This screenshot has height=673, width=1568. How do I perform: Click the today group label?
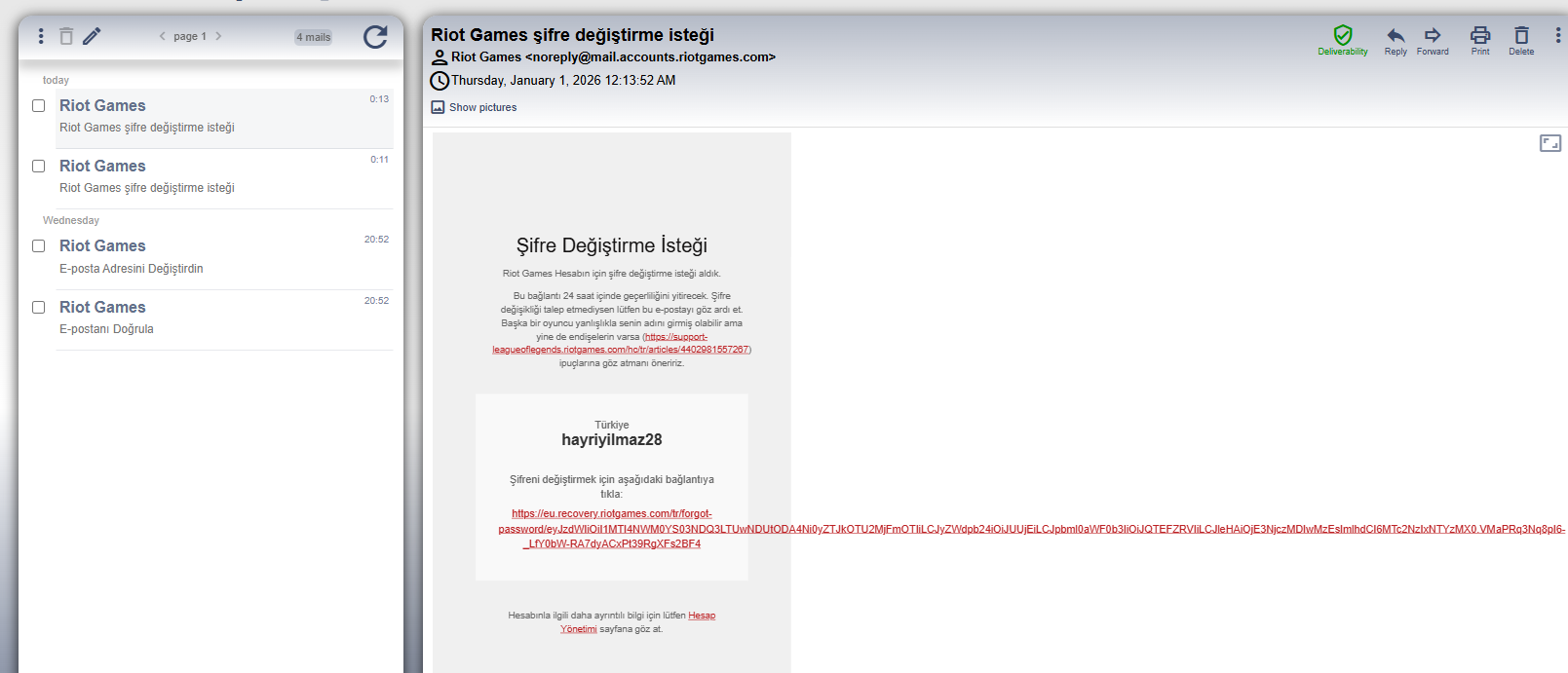pos(56,80)
